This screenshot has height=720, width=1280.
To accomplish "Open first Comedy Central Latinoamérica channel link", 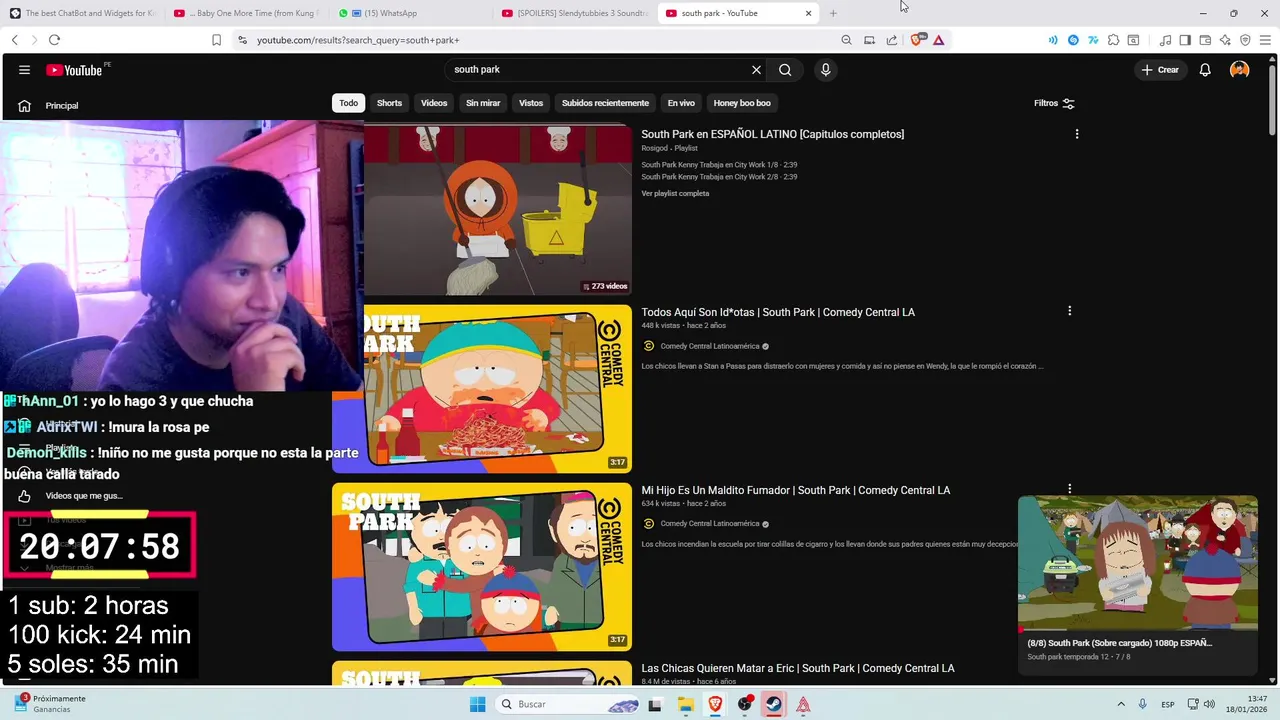I will click(x=709, y=346).
